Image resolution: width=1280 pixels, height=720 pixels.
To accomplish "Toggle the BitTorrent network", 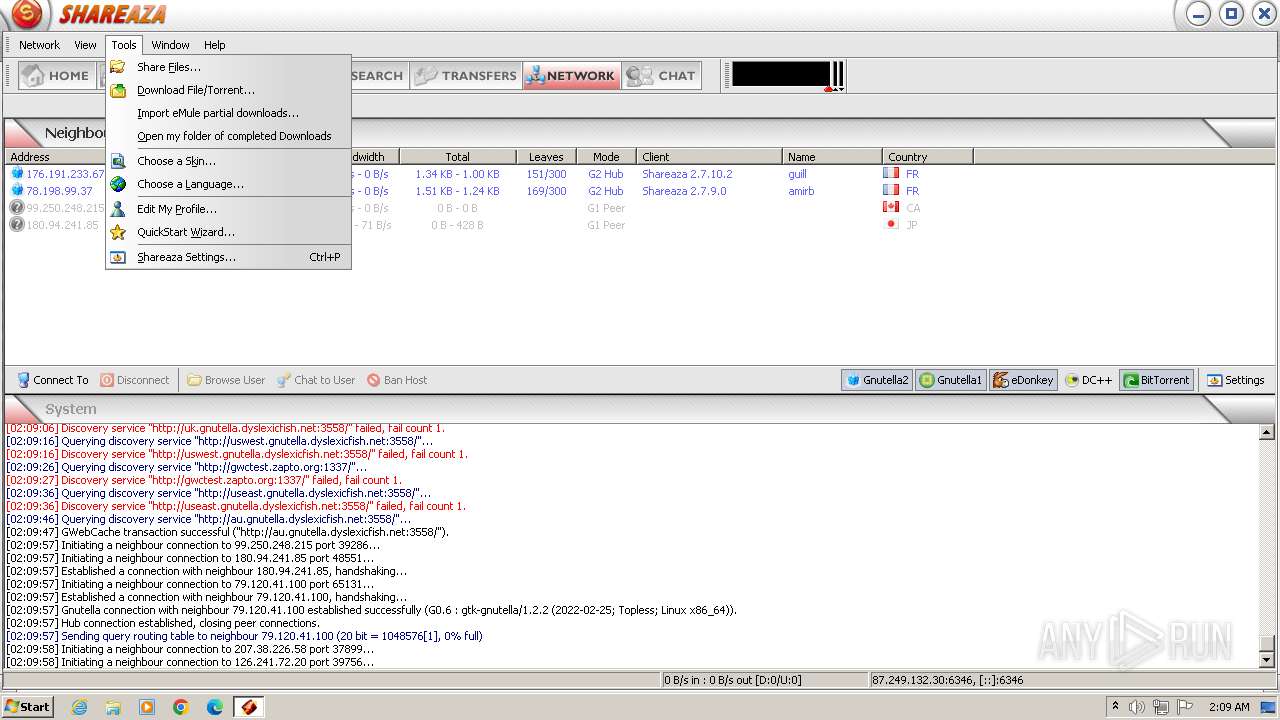I will point(1156,380).
